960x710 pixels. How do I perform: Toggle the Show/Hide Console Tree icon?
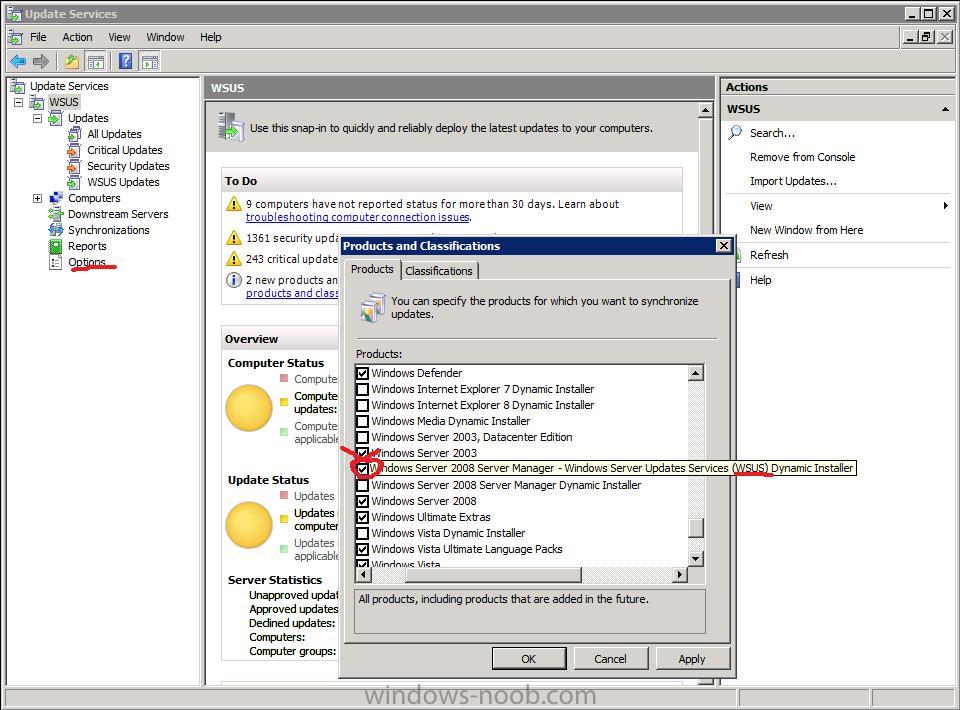(x=96, y=61)
